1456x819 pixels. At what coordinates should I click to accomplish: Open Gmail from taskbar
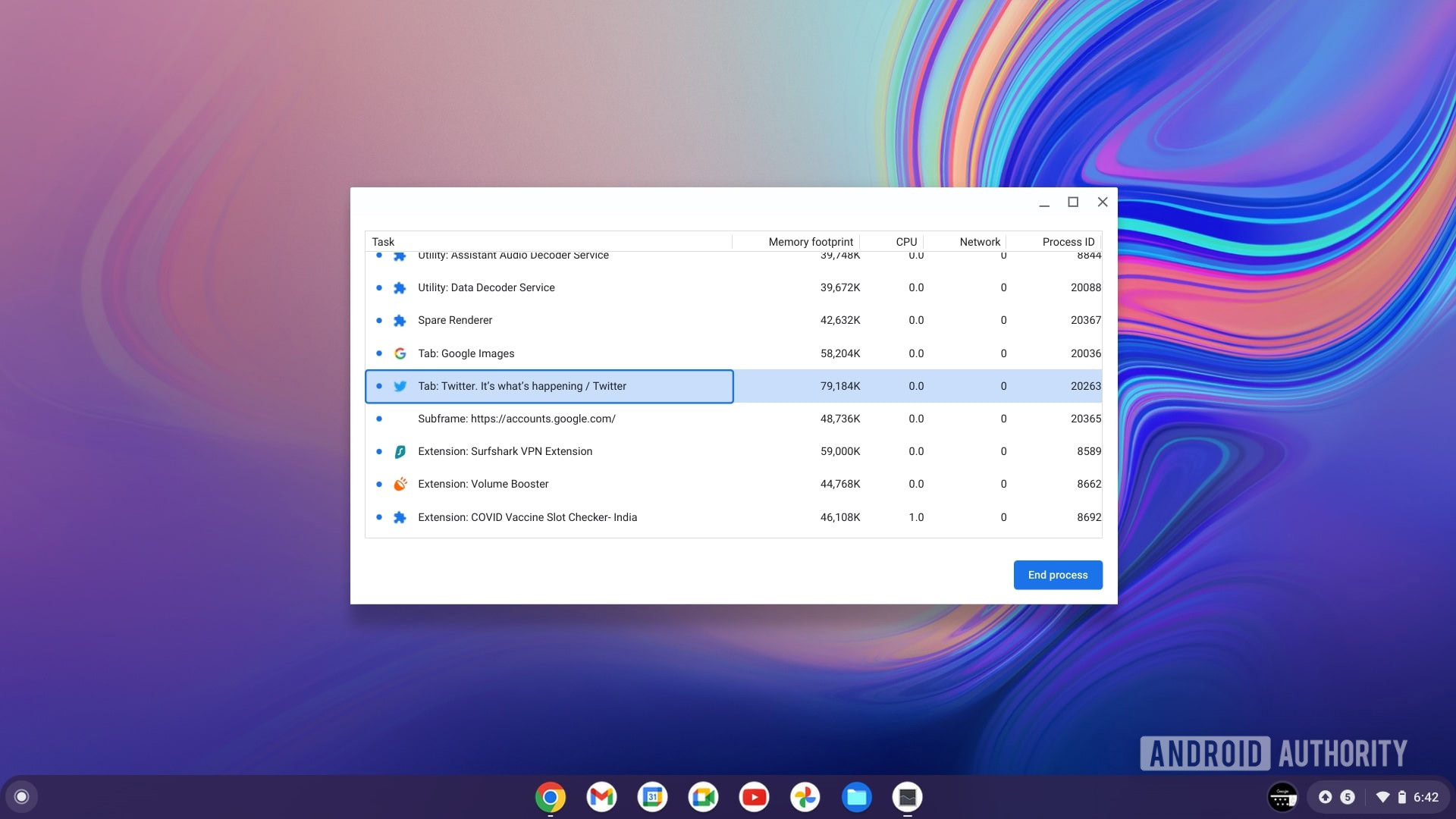coord(601,797)
